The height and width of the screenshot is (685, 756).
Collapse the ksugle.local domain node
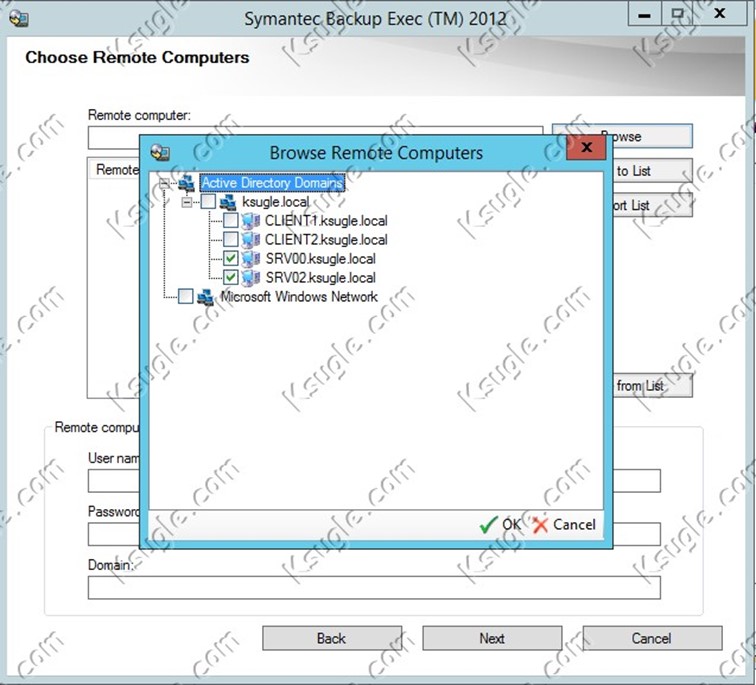point(187,202)
